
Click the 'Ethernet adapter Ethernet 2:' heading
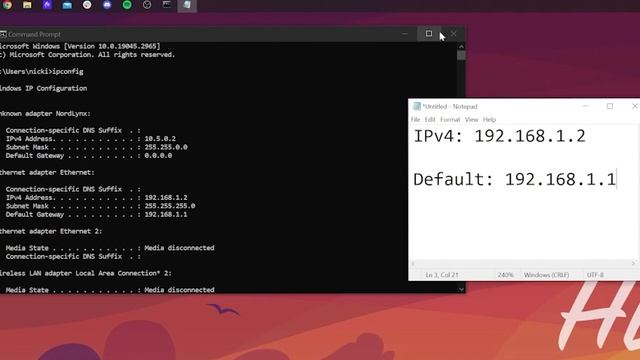pyautogui.click(x=51, y=231)
